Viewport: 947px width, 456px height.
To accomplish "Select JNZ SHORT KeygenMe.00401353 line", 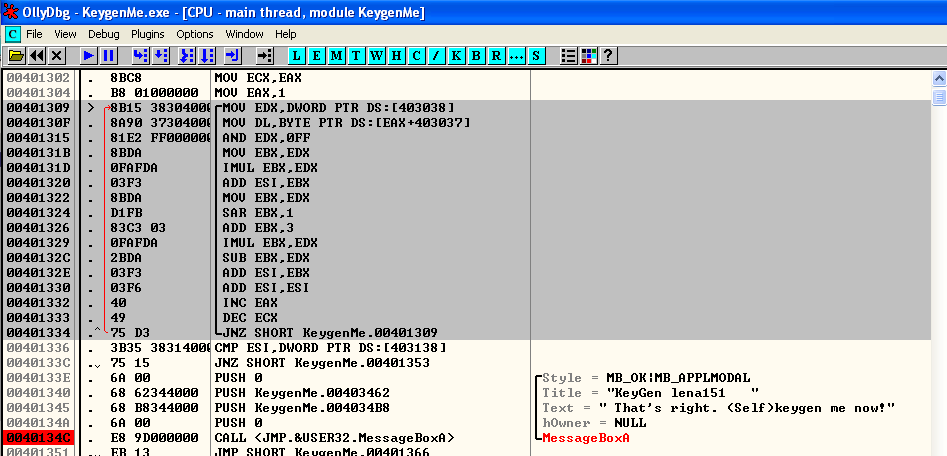I will [x=322, y=363].
